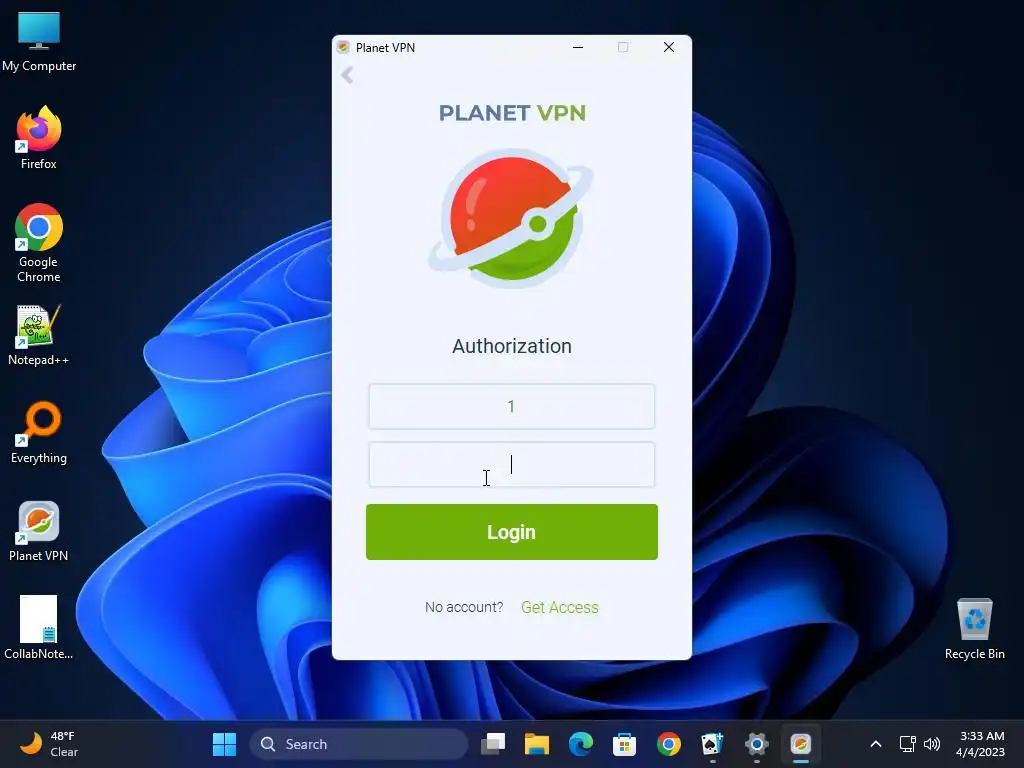Screen dimensions: 1024x768
Task: Open the clock and date flyout
Action: click(981, 744)
